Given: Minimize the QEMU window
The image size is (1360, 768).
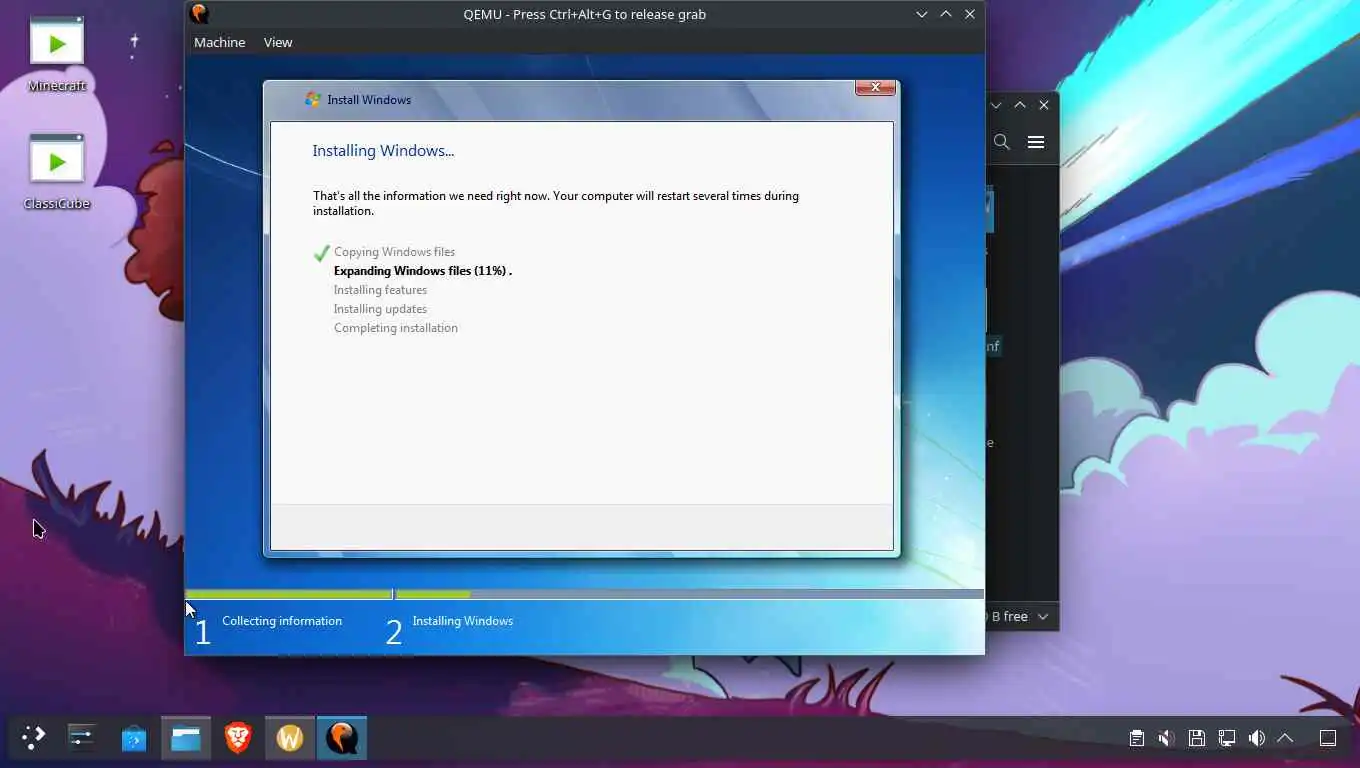Looking at the screenshot, I should (x=921, y=14).
